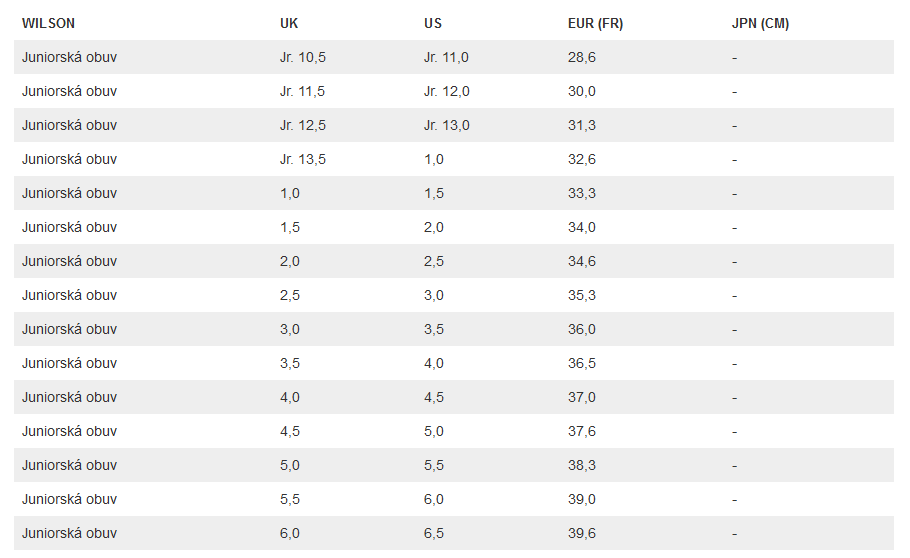Select the EUR size 38,3 cell

click(x=582, y=466)
